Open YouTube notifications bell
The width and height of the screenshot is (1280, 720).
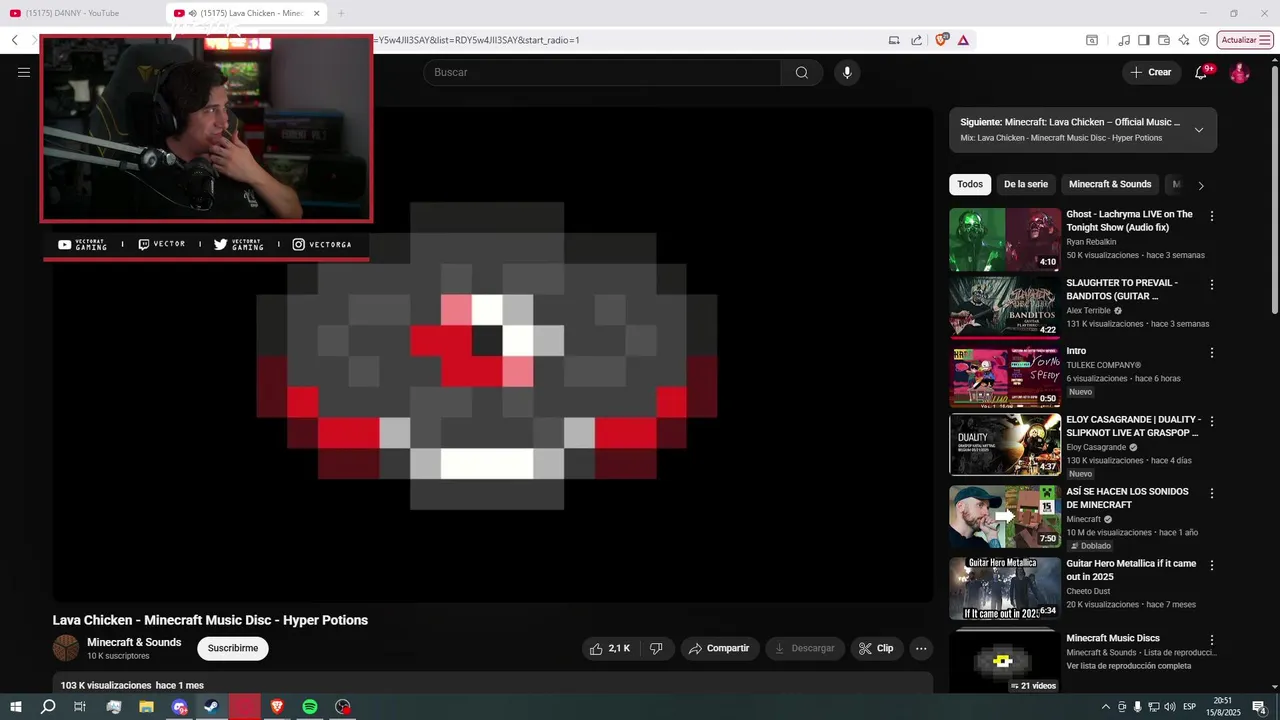coord(1201,72)
